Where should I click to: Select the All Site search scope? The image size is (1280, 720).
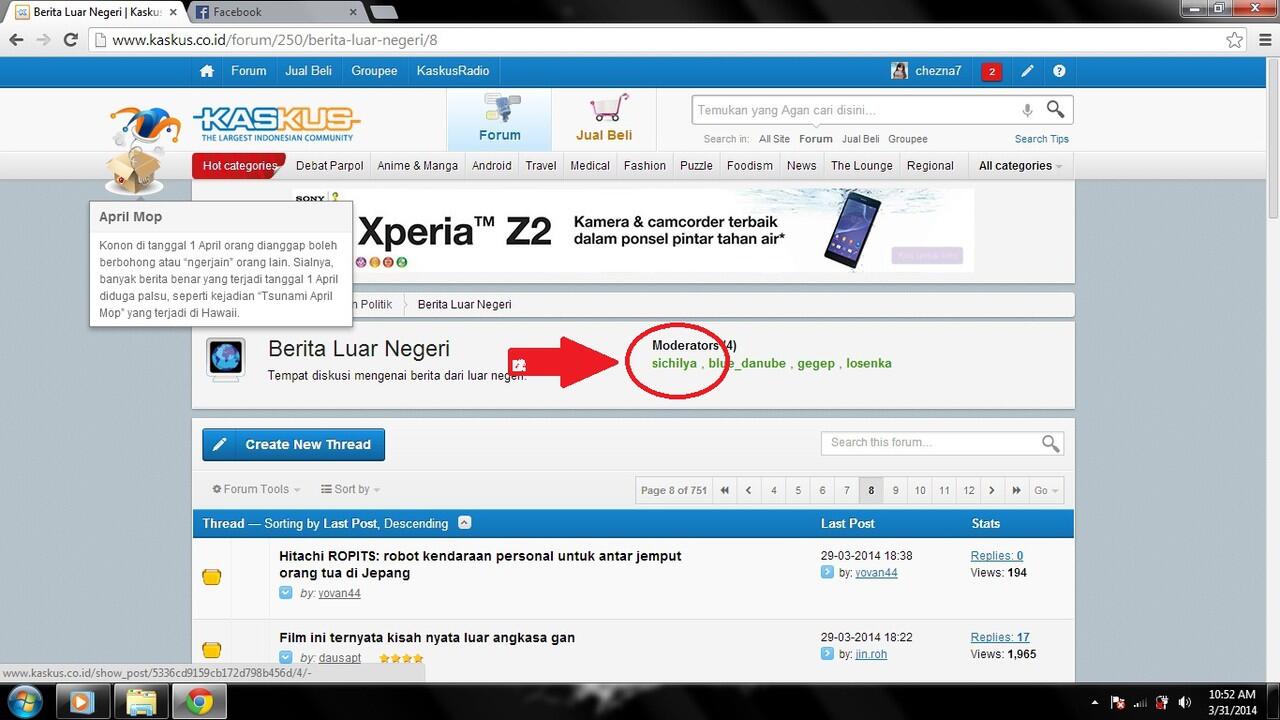pyautogui.click(x=774, y=139)
